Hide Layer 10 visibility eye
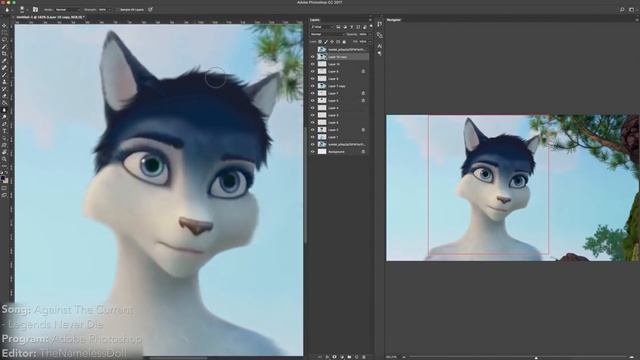This screenshot has height=360, width=640. (x=313, y=64)
